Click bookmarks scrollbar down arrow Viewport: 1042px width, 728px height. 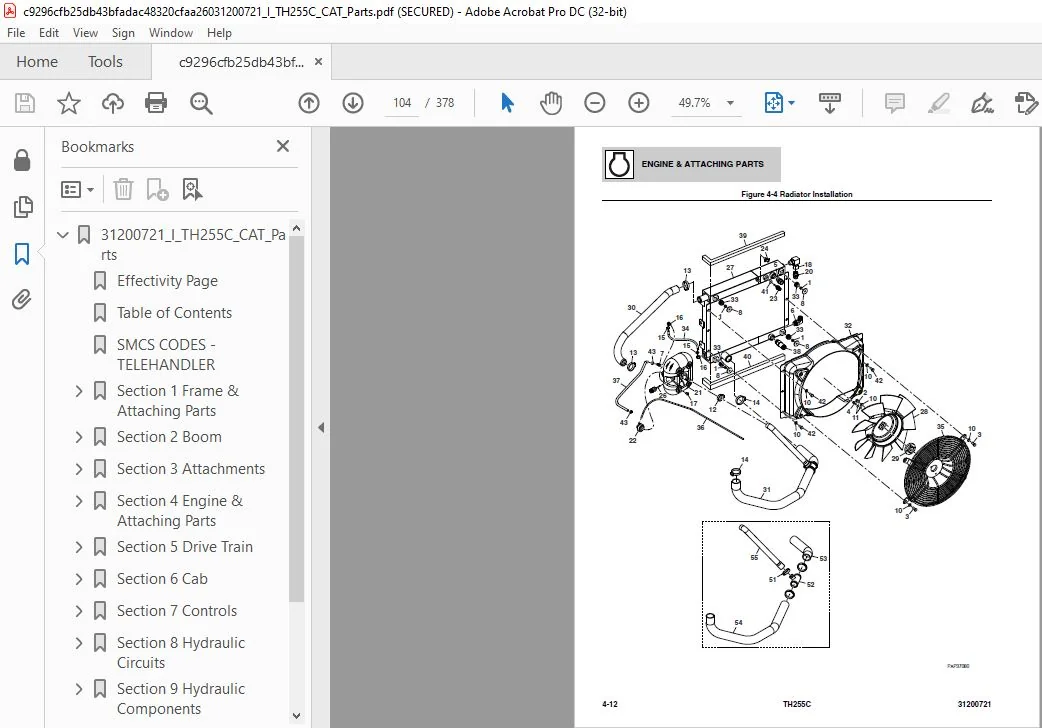click(x=296, y=716)
